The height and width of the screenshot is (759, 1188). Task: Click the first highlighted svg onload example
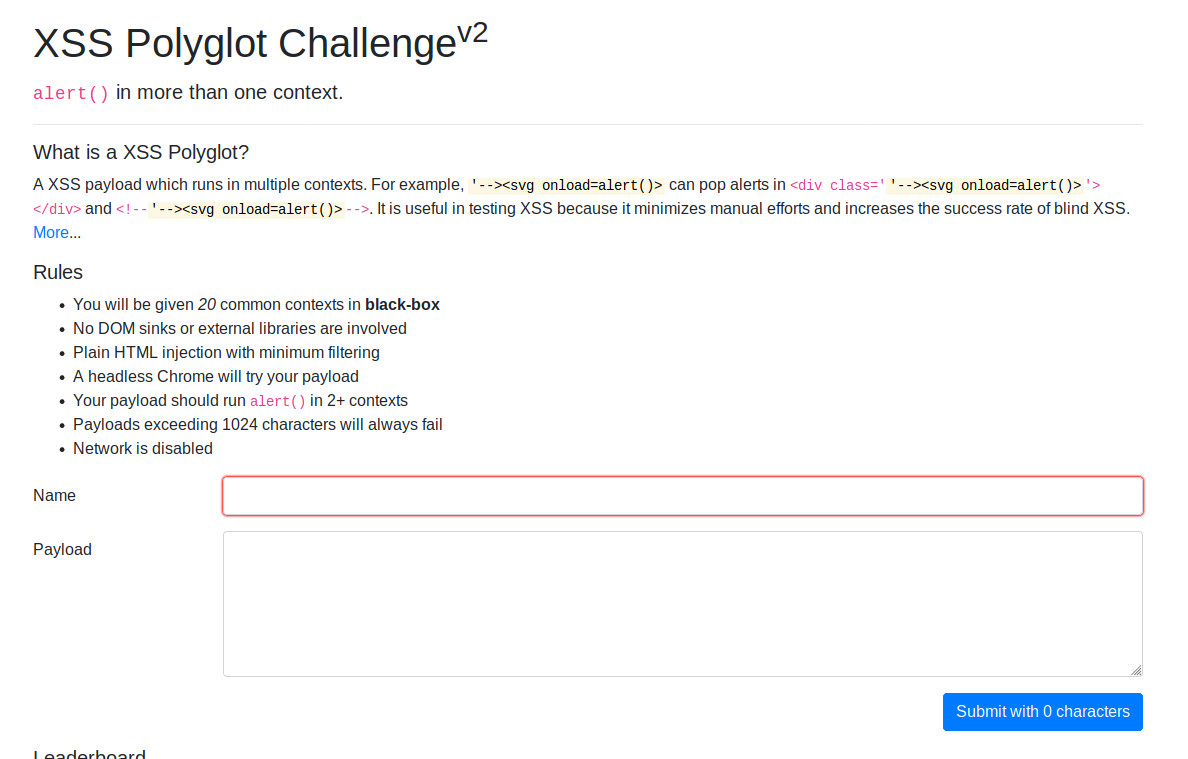(x=566, y=185)
